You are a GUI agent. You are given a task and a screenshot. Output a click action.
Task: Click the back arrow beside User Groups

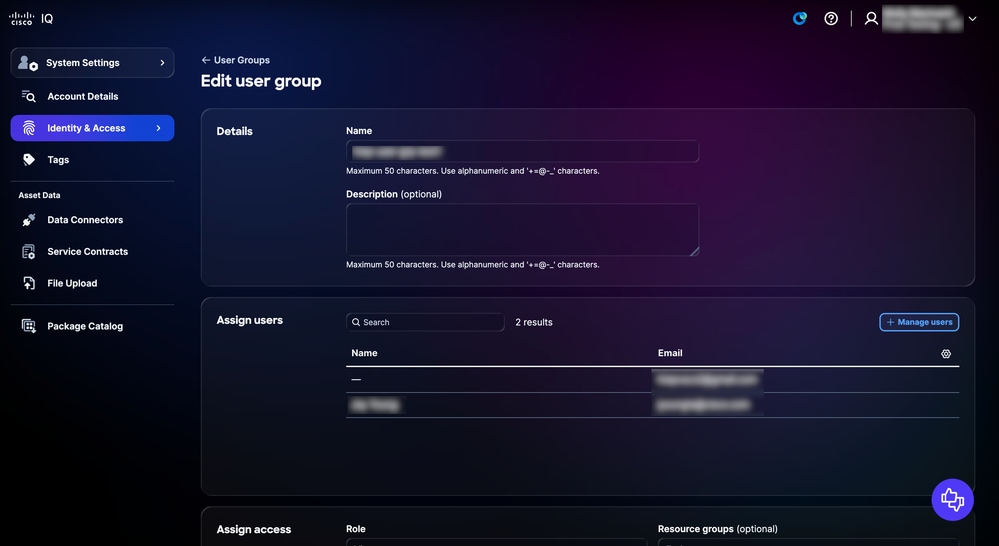pyautogui.click(x=206, y=60)
